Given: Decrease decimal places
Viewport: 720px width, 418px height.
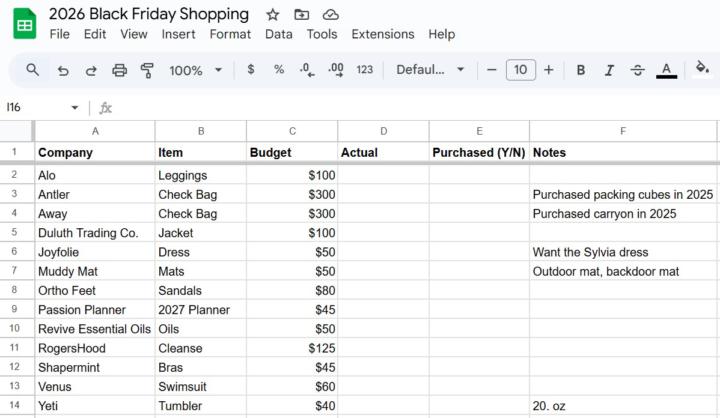Looking at the screenshot, I should point(307,70).
